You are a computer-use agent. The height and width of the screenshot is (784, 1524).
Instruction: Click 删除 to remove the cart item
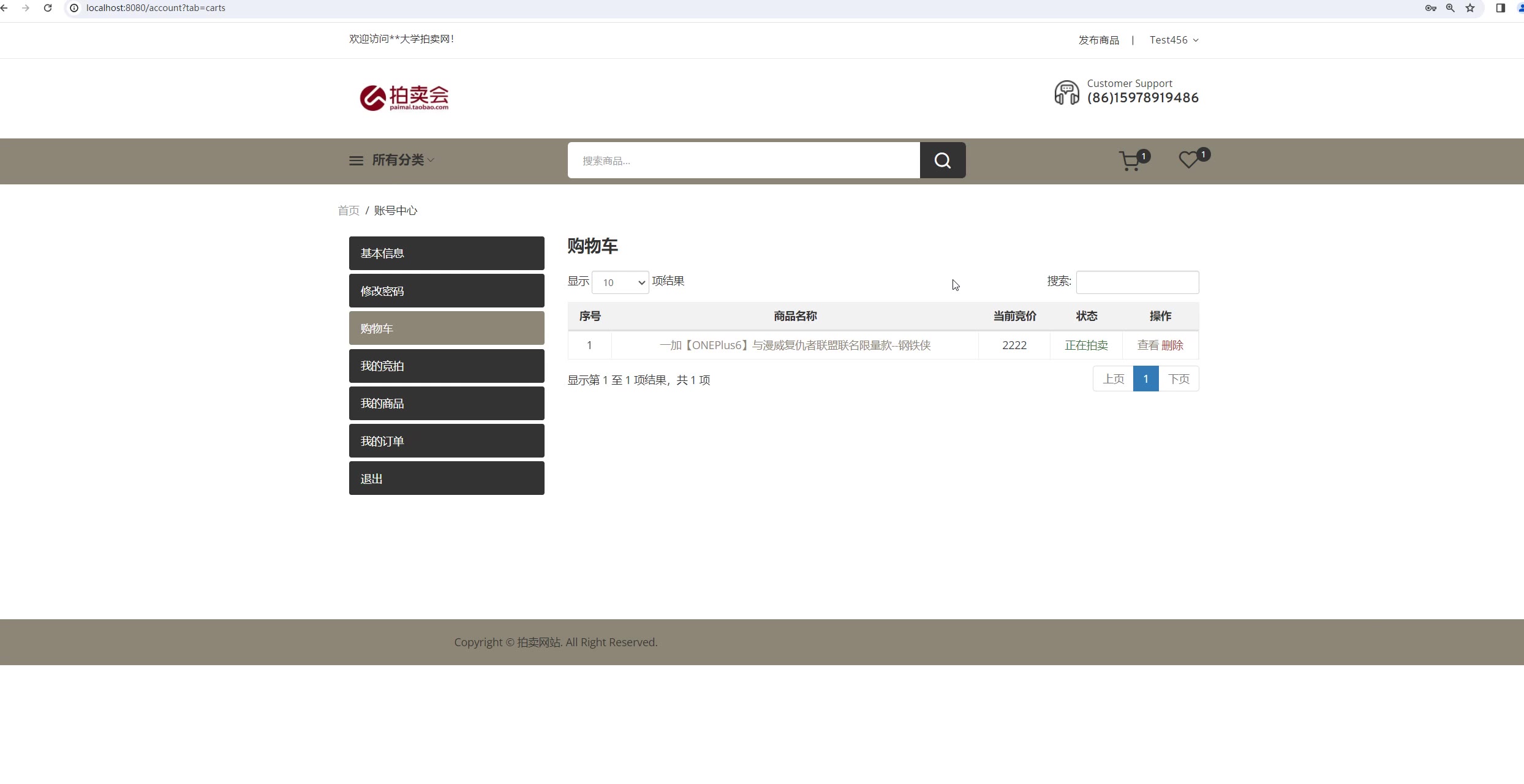[1172, 345]
